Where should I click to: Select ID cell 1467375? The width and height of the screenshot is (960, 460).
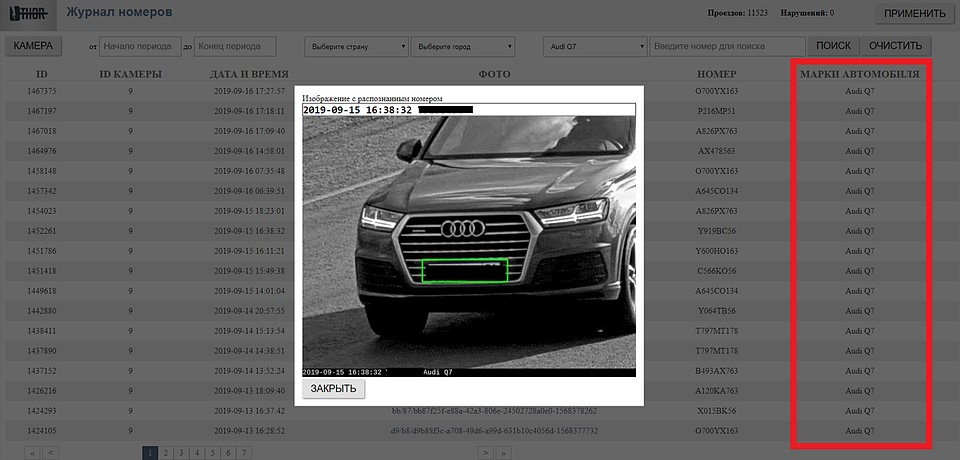pyautogui.click(x=42, y=91)
